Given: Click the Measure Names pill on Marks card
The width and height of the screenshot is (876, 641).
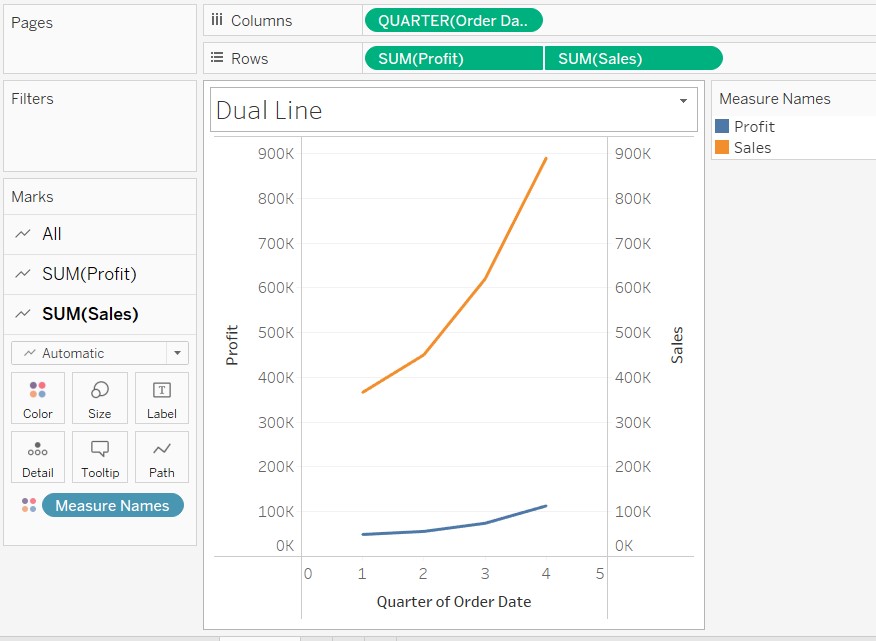Looking at the screenshot, I should click(x=112, y=506).
